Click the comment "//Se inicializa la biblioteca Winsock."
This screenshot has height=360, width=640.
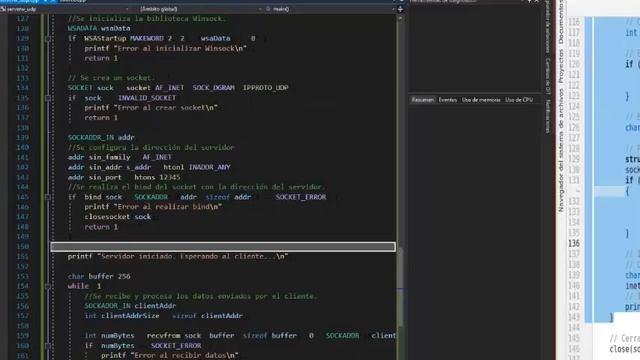point(147,18)
